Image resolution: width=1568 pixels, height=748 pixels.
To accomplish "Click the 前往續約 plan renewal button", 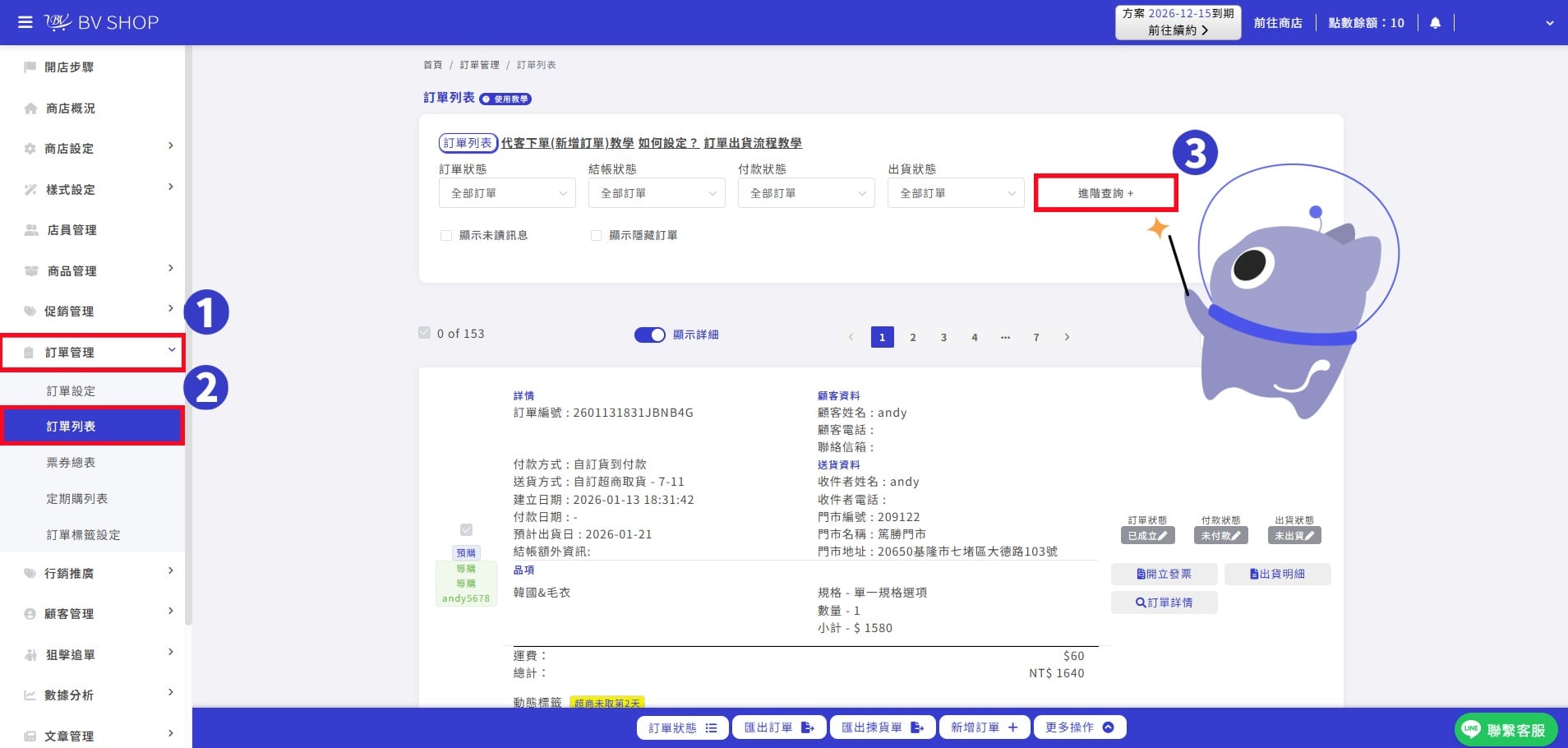I will [x=1178, y=30].
